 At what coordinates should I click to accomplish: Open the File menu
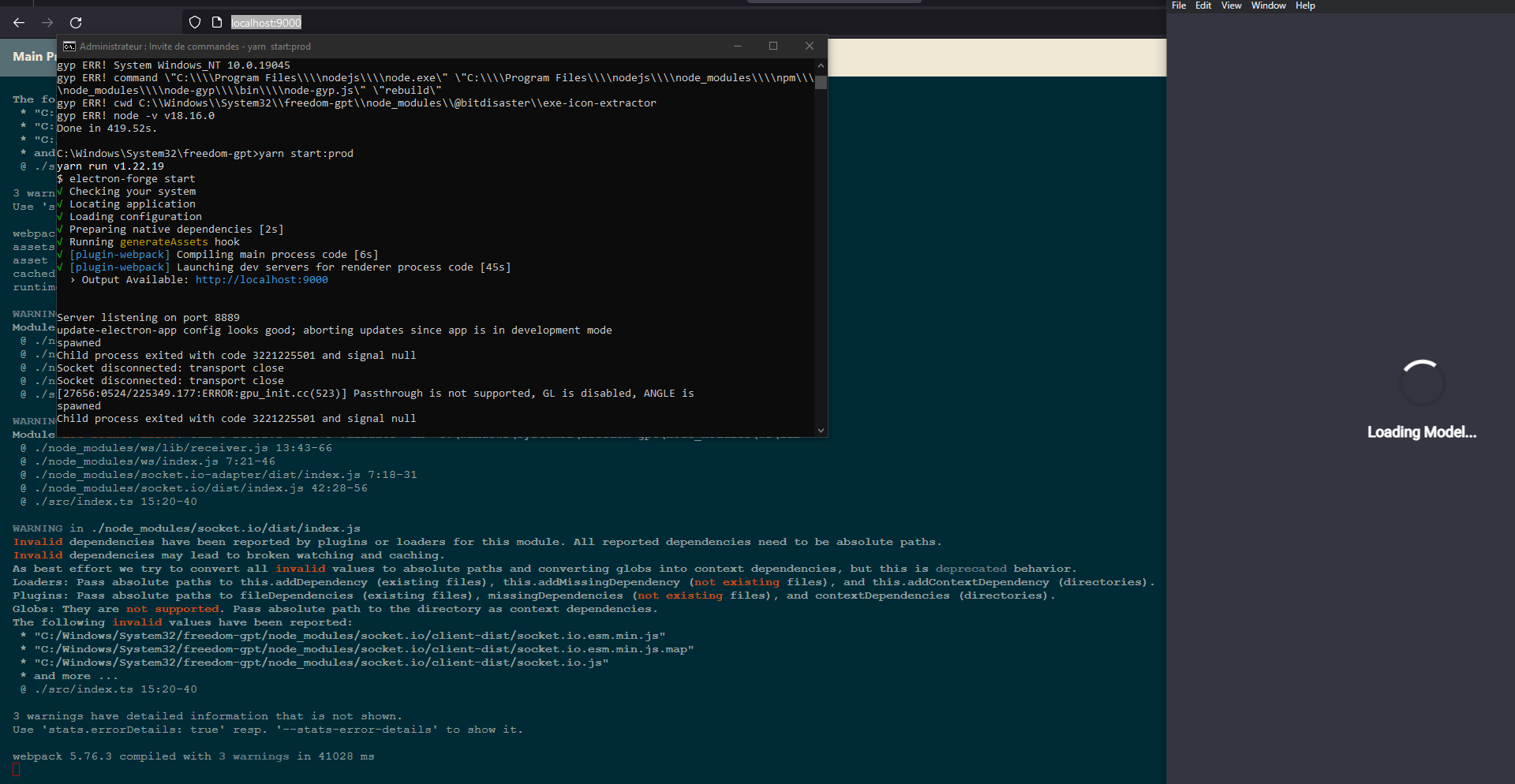point(1179,6)
